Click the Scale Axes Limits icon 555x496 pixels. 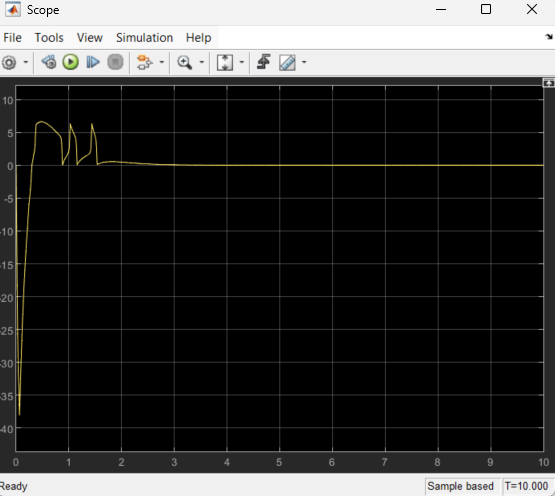[225, 63]
